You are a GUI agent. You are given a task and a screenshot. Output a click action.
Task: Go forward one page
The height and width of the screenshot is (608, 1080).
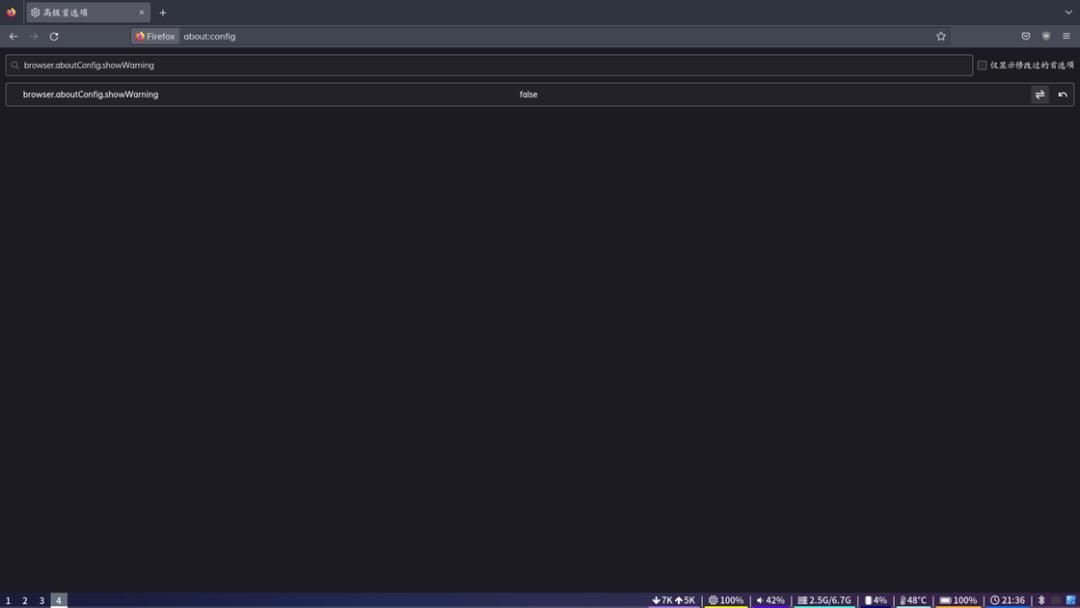tap(33, 36)
